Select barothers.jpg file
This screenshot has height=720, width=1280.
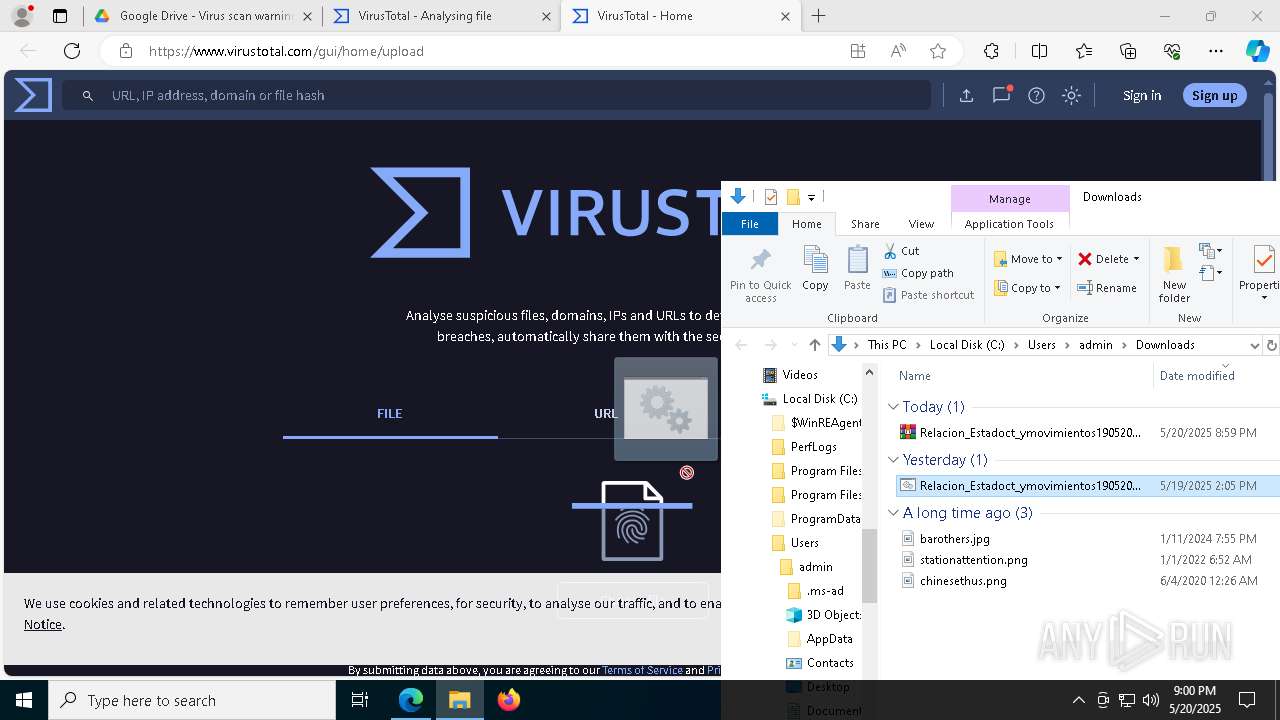[955, 539]
